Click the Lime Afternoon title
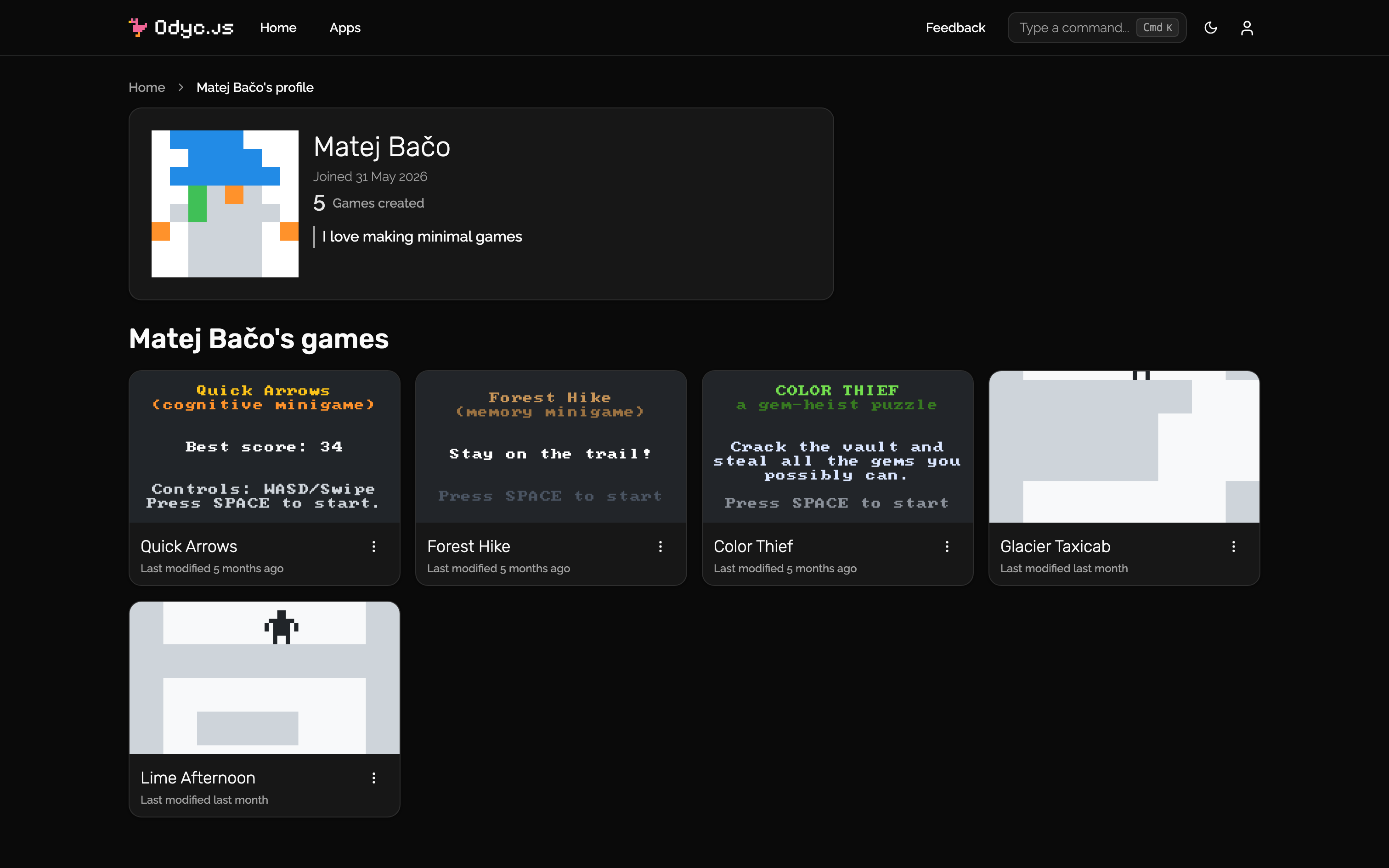The height and width of the screenshot is (868, 1389). click(x=198, y=778)
